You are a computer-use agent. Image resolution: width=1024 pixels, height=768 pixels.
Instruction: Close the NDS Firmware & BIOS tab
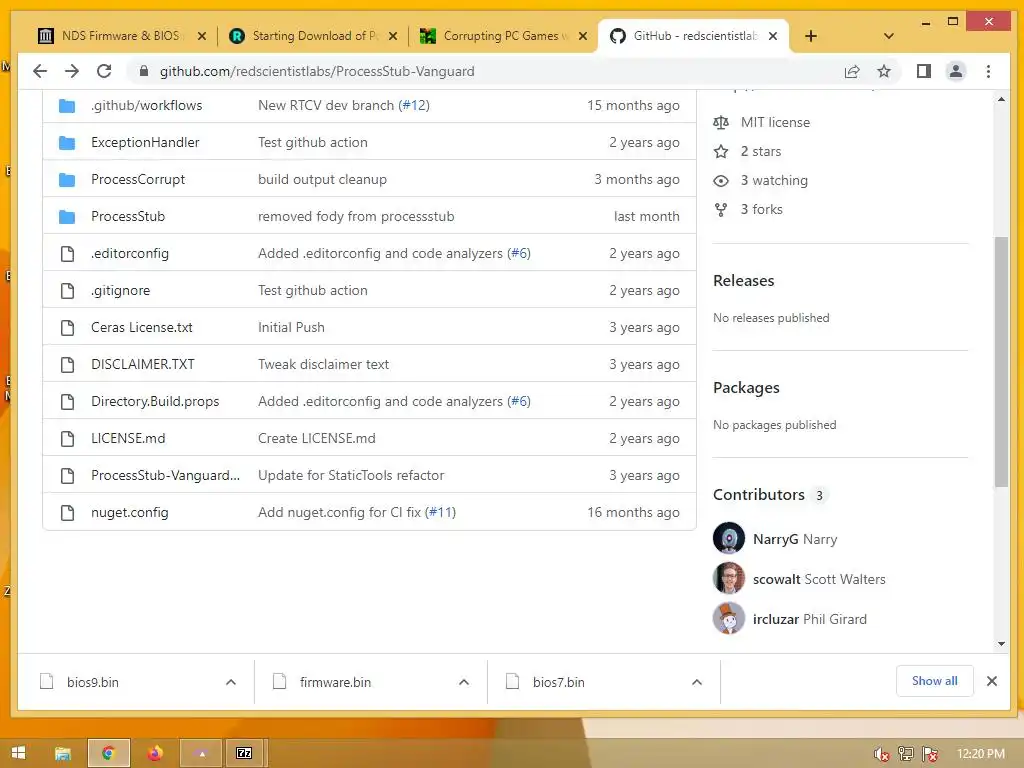pyautogui.click(x=202, y=36)
